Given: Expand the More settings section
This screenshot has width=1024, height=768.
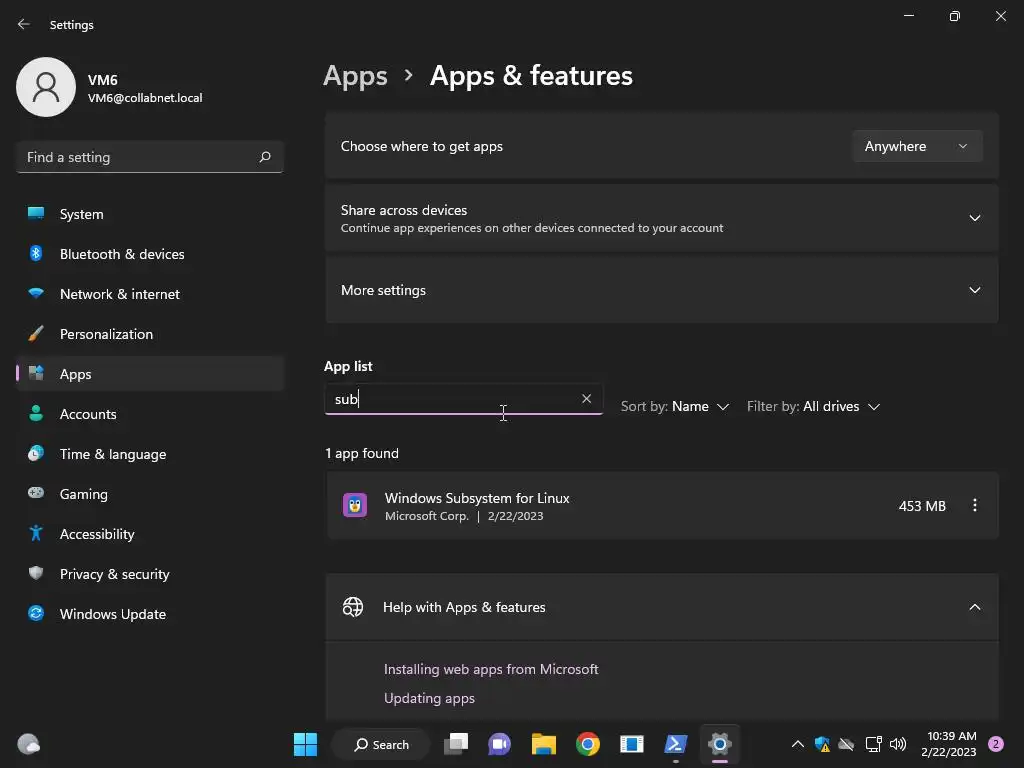Looking at the screenshot, I should coord(662,290).
